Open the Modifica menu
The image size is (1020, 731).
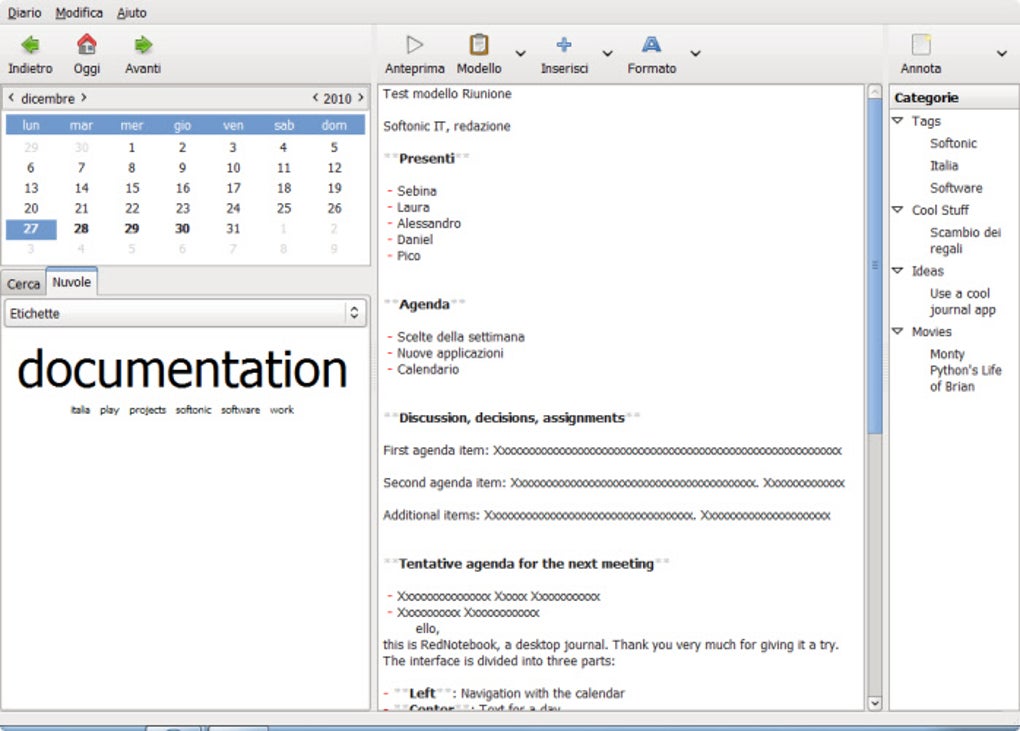(x=79, y=13)
